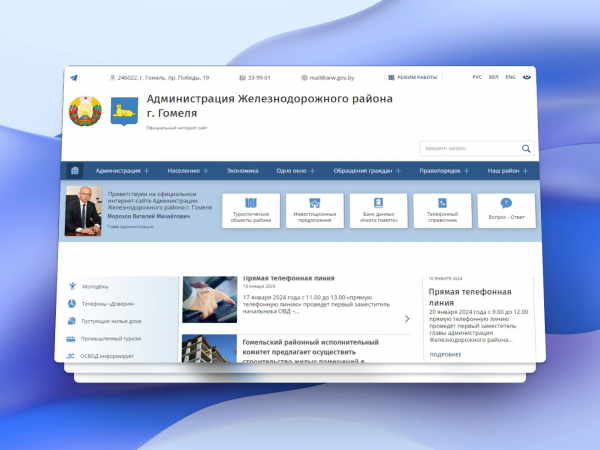Click the Телефоны «Доверия» icon
This screenshot has height=450, width=600.
[x=72, y=304]
